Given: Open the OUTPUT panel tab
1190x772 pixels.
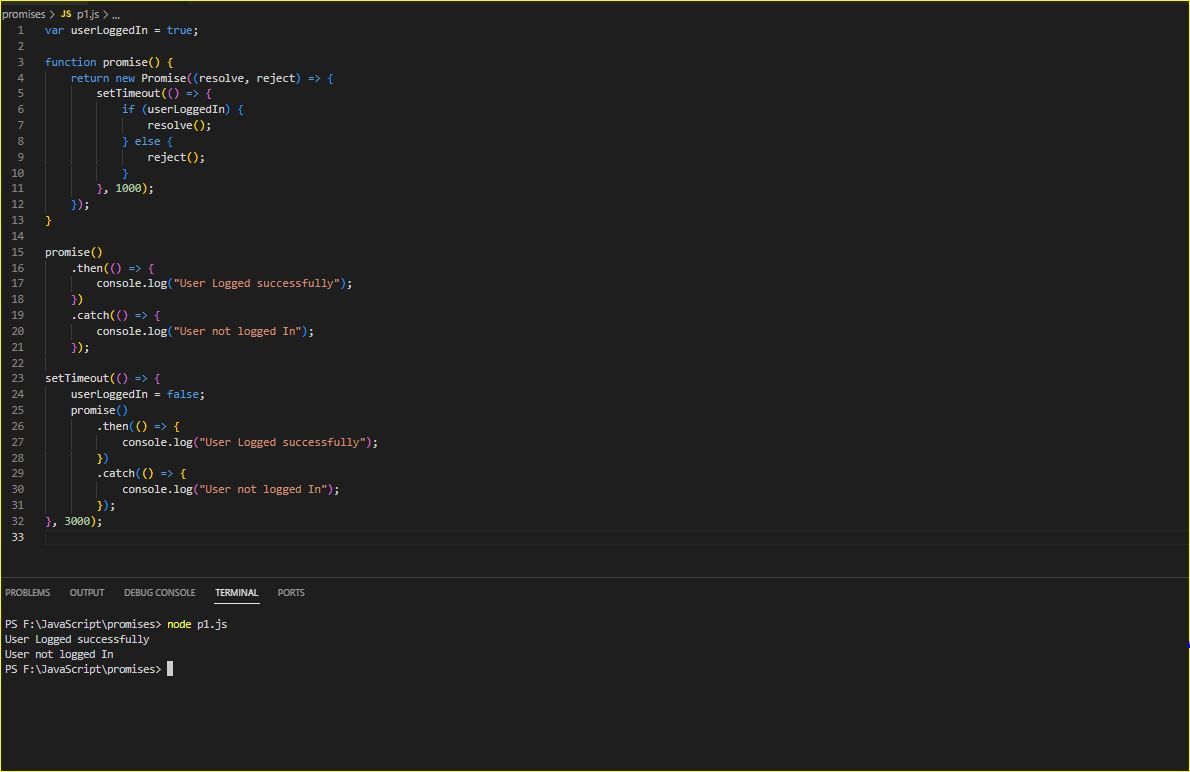Looking at the screenshot, I should click(87, 593).
